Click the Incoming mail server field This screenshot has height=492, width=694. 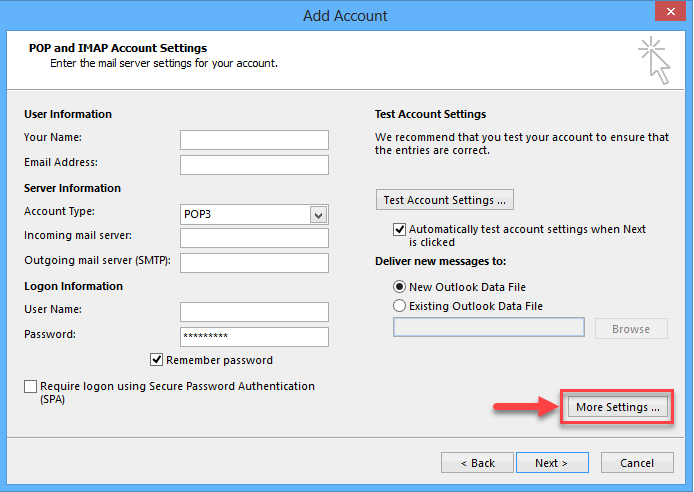click(254, 238)
